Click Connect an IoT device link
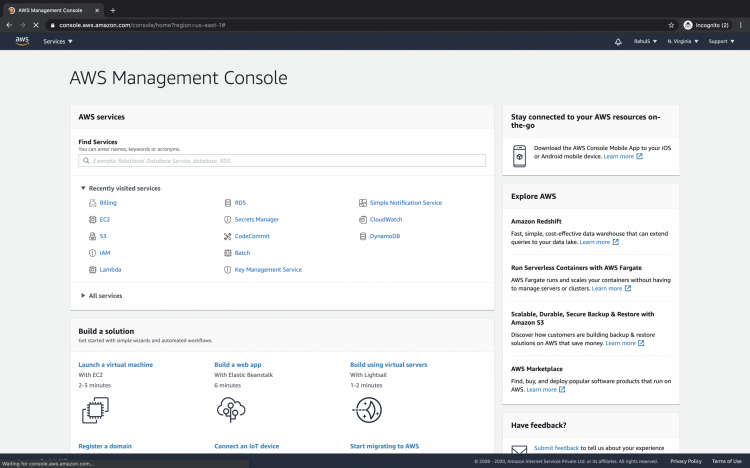Image resolution: width=750 pixels, height=468 pixels. 247,446
